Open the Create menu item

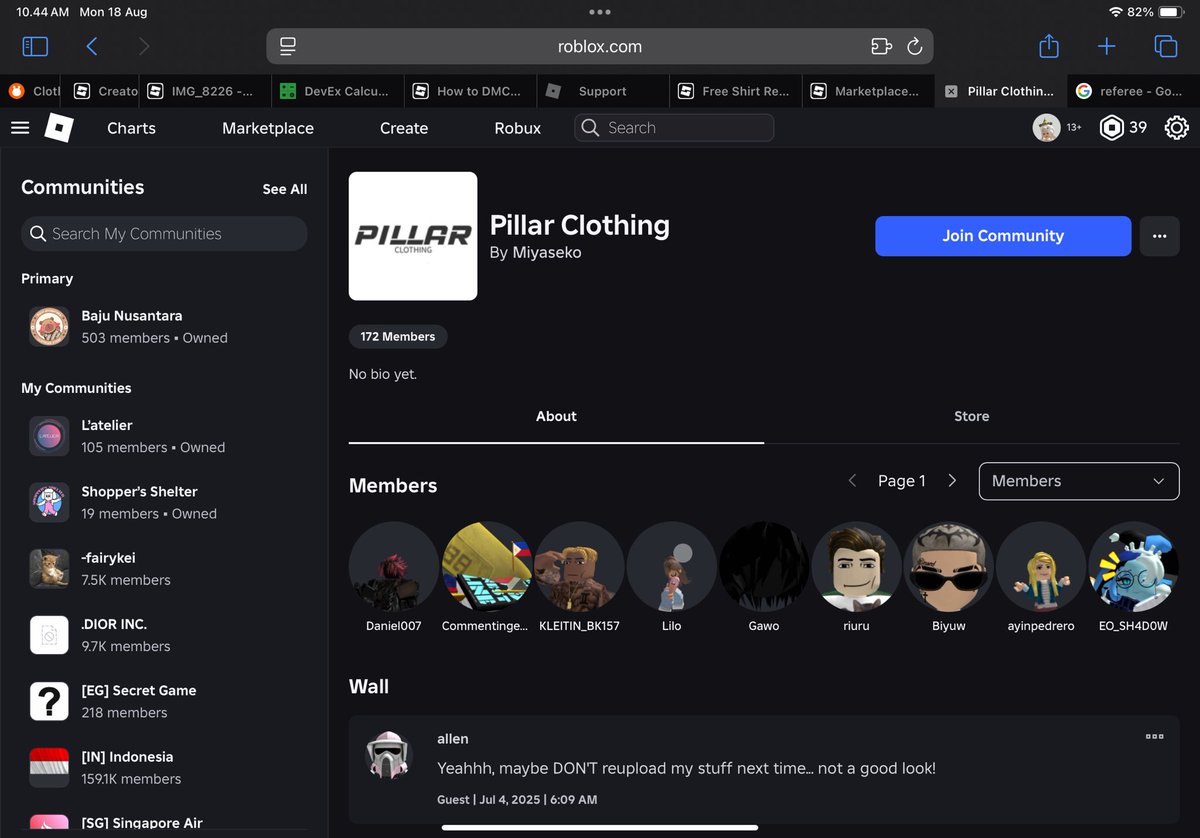pyautogui.click(x=404, y=128)
